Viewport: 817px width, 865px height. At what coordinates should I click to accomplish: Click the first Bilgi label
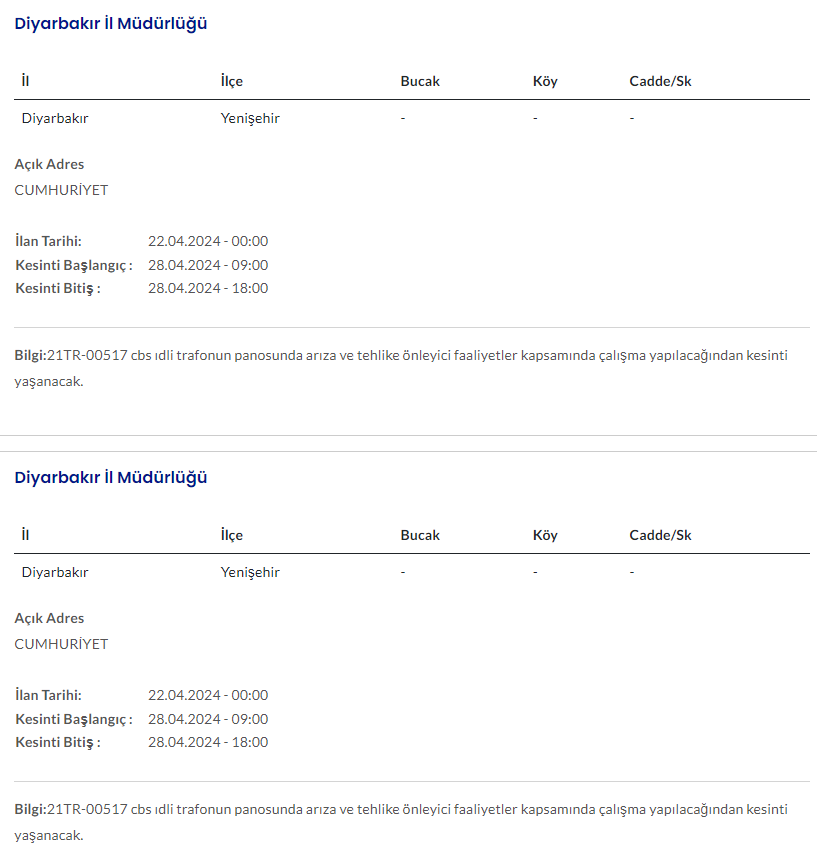[x=30, y=355]
